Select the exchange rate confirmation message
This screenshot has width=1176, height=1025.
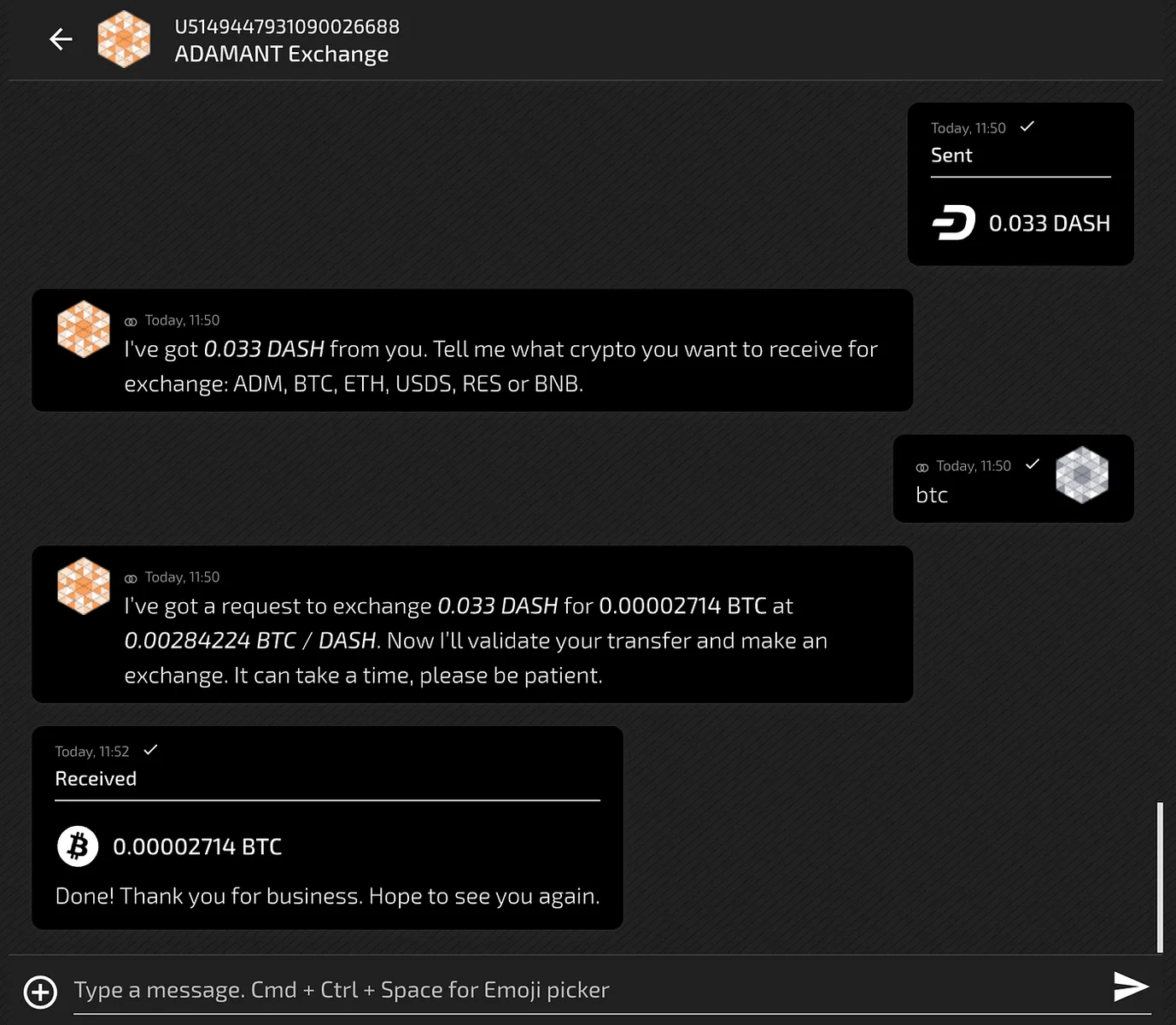click(472, 624)
